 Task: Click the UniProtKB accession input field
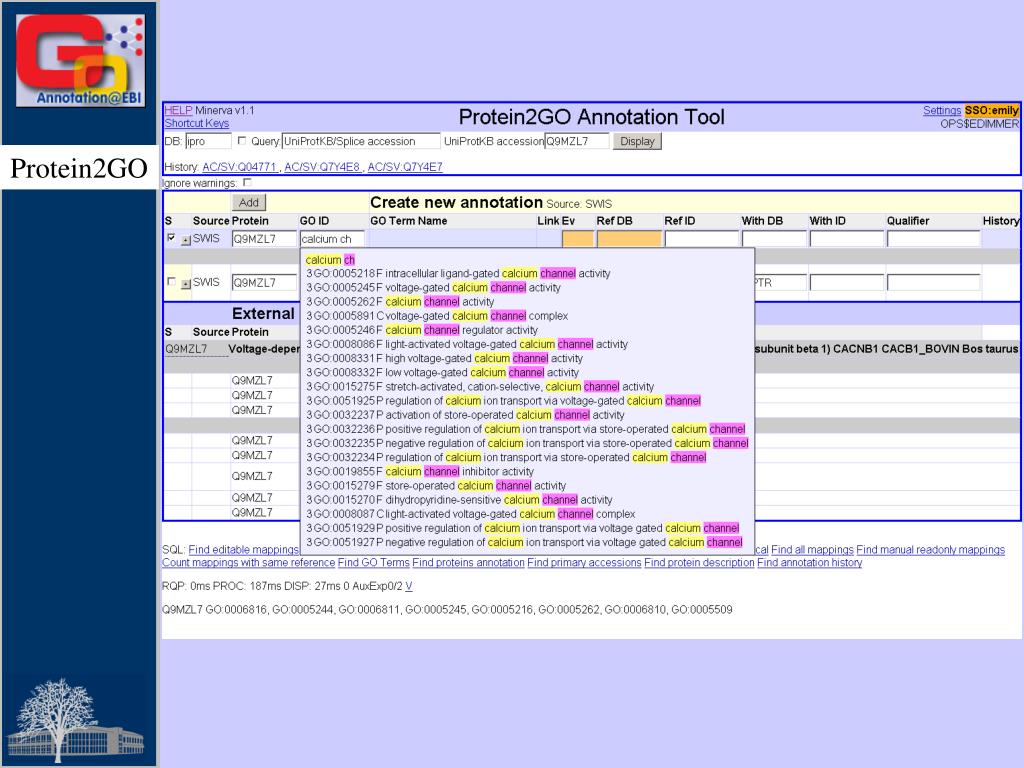tap(577, 141)
